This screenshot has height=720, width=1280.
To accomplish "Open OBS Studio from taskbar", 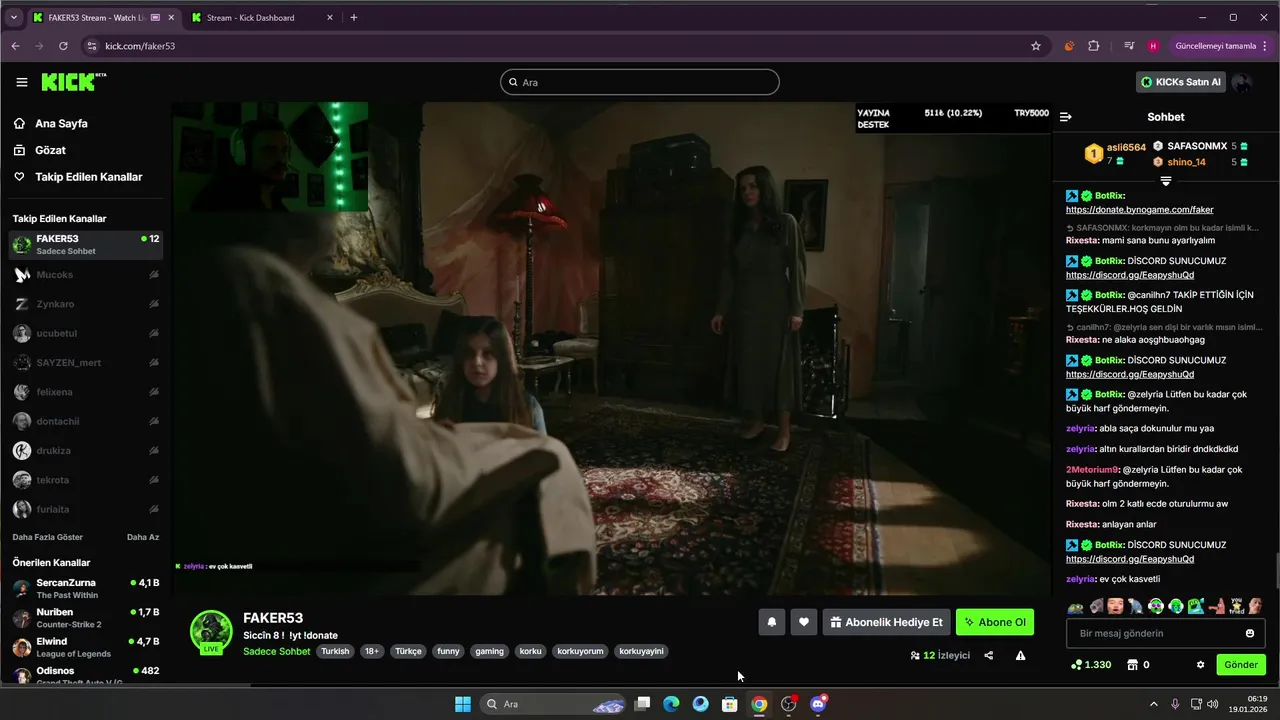I will (789, 704).
